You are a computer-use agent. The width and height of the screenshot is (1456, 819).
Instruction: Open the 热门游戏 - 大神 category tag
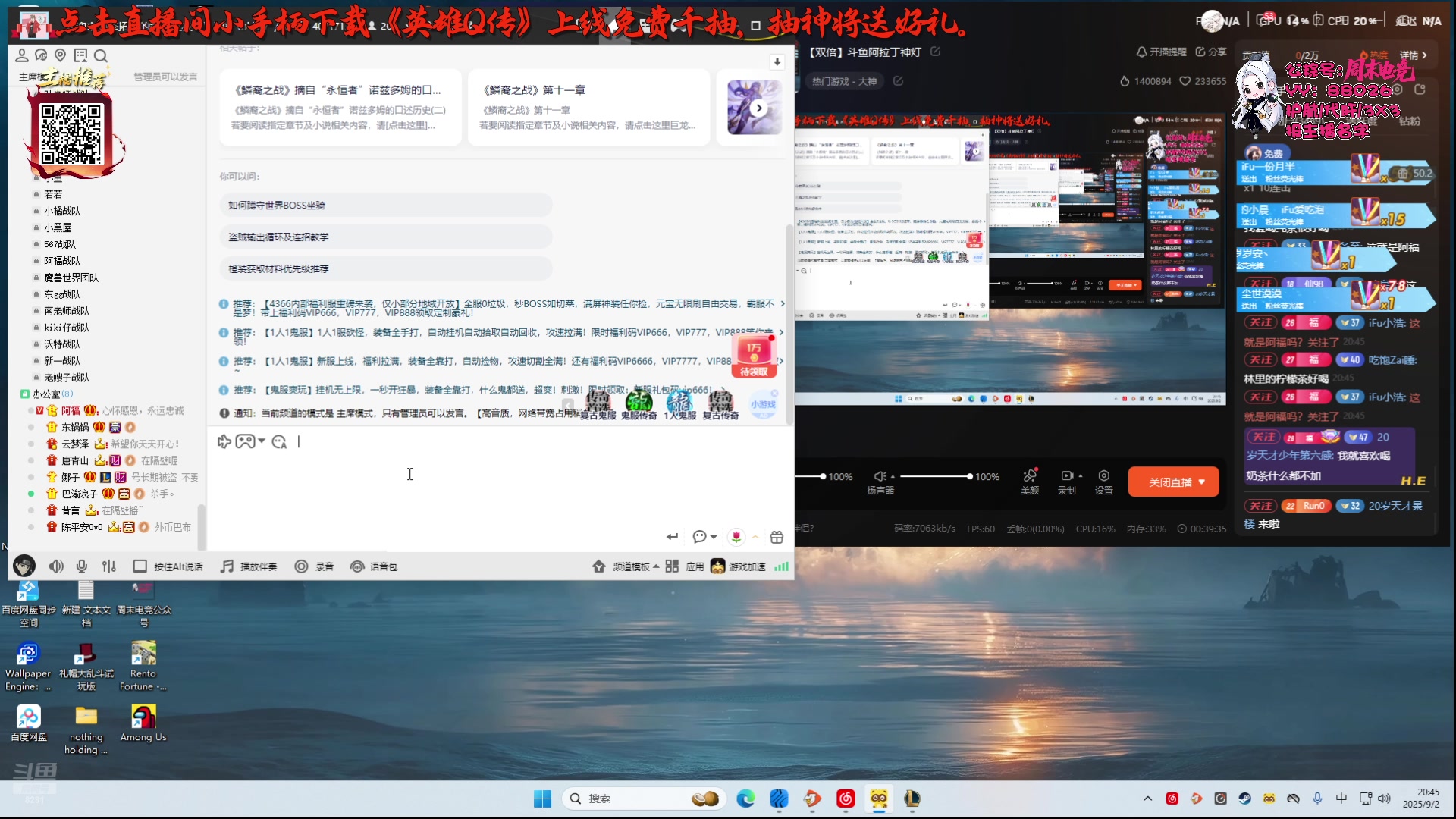[x=844, y=81]
